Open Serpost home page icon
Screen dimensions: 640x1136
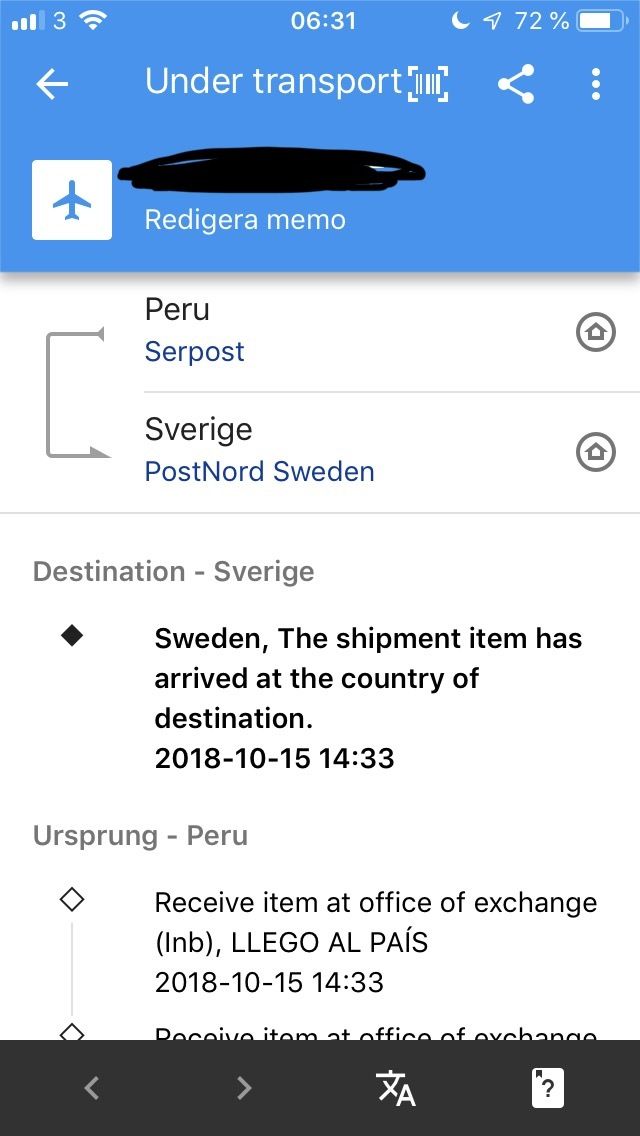click(x=595, y=332)
